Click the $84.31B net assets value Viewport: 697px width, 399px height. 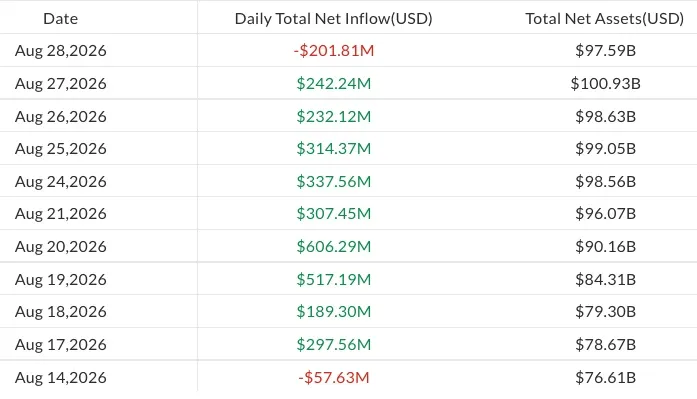coord(605,279)
